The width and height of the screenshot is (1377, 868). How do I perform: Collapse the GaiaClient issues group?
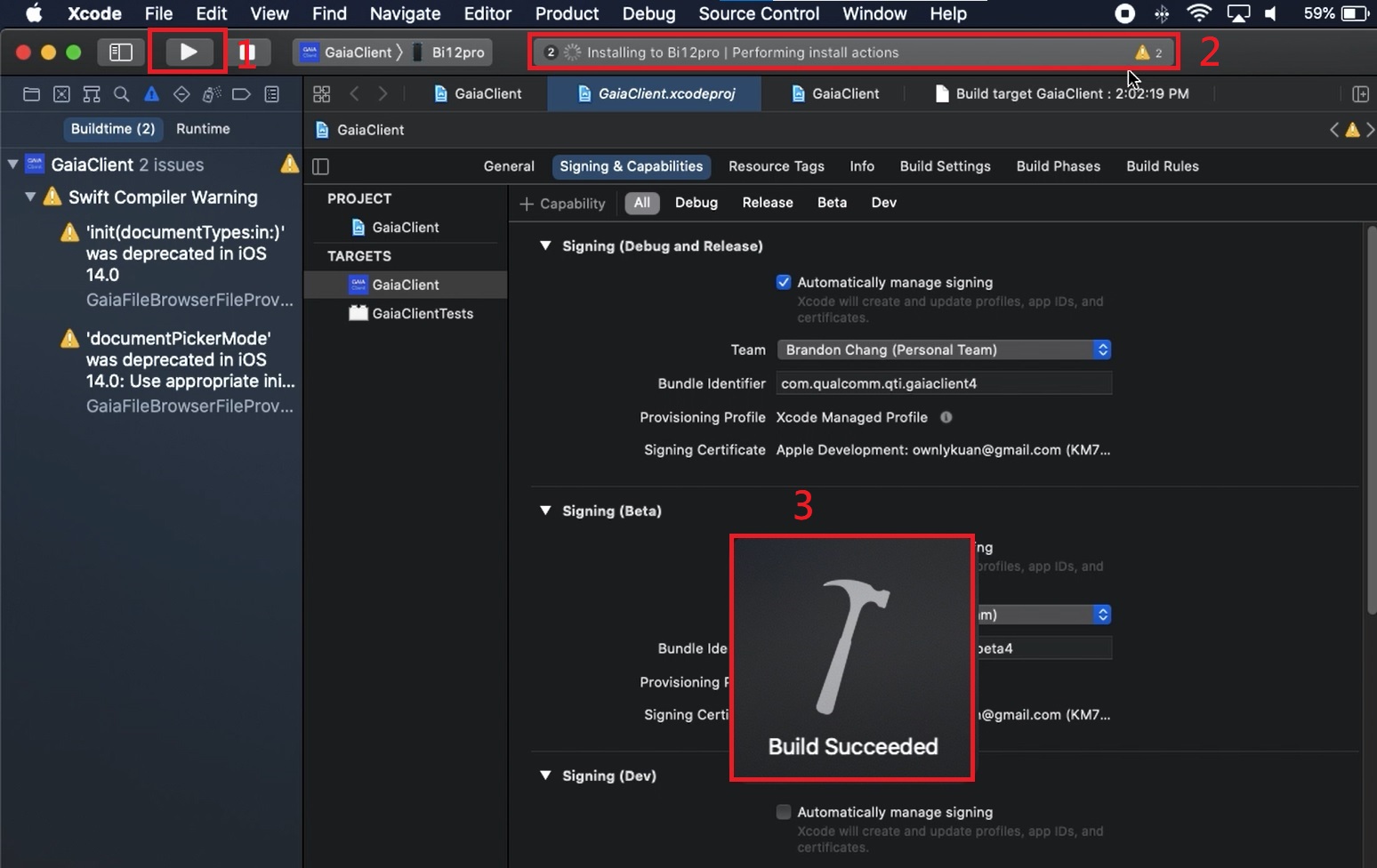pos(12,165)
